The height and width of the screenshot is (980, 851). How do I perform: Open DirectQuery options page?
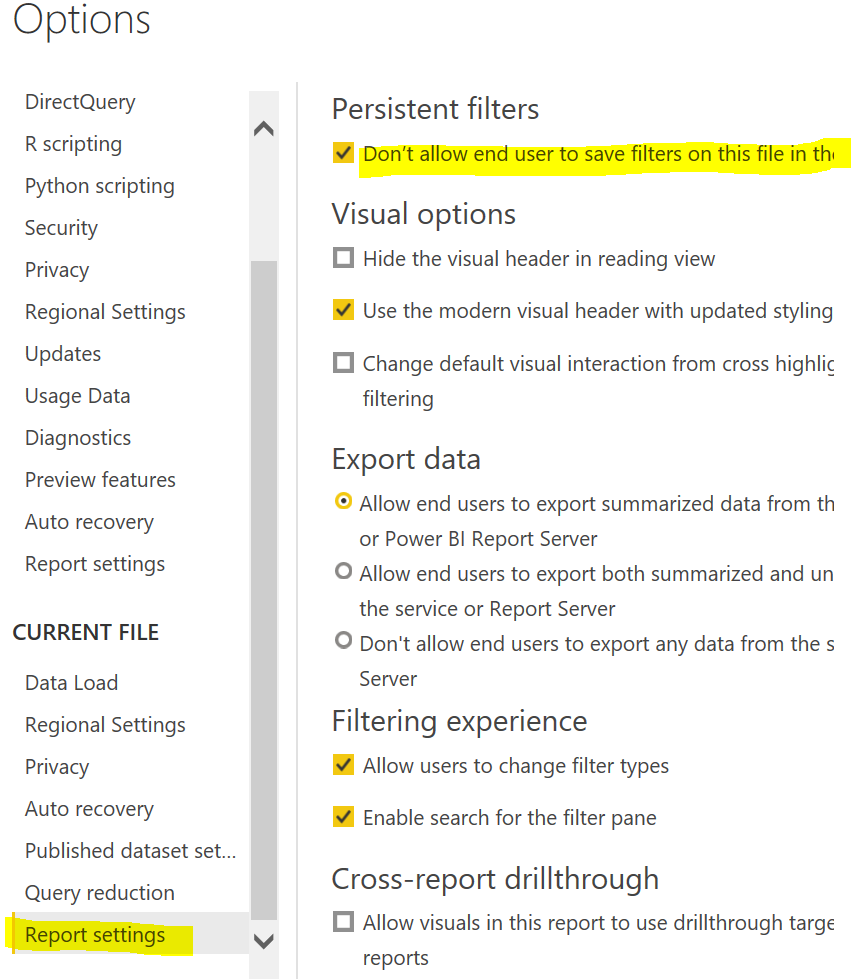tap(80, 102)
